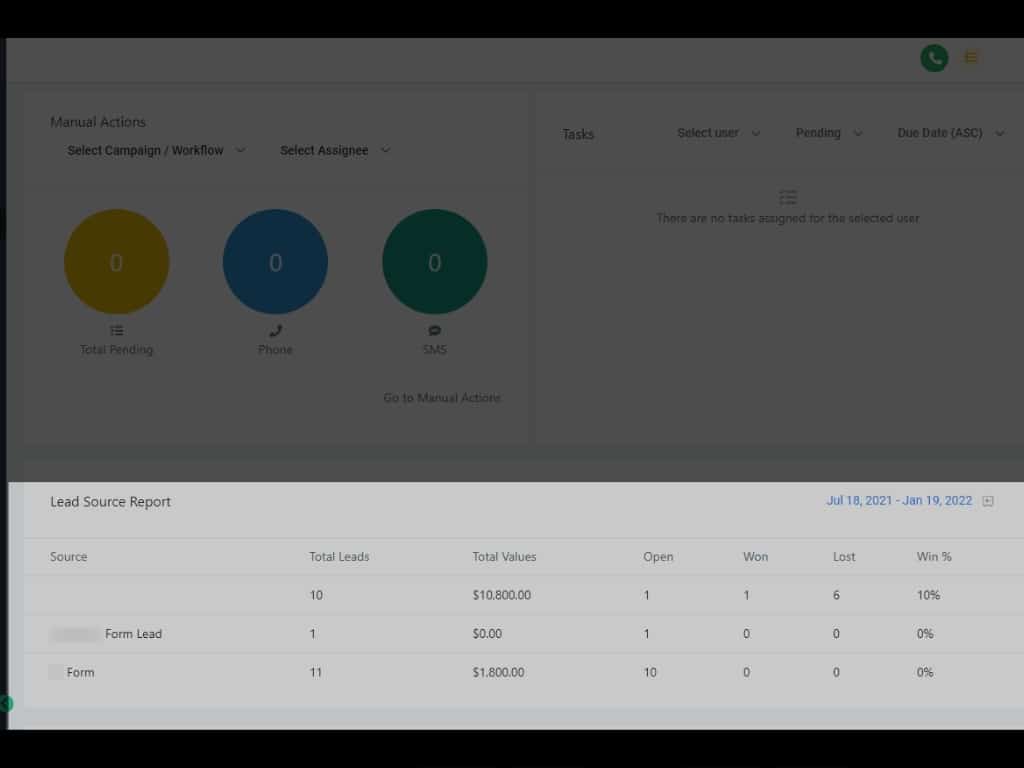Click the Total Pending list icon

[x=117, y=330]
